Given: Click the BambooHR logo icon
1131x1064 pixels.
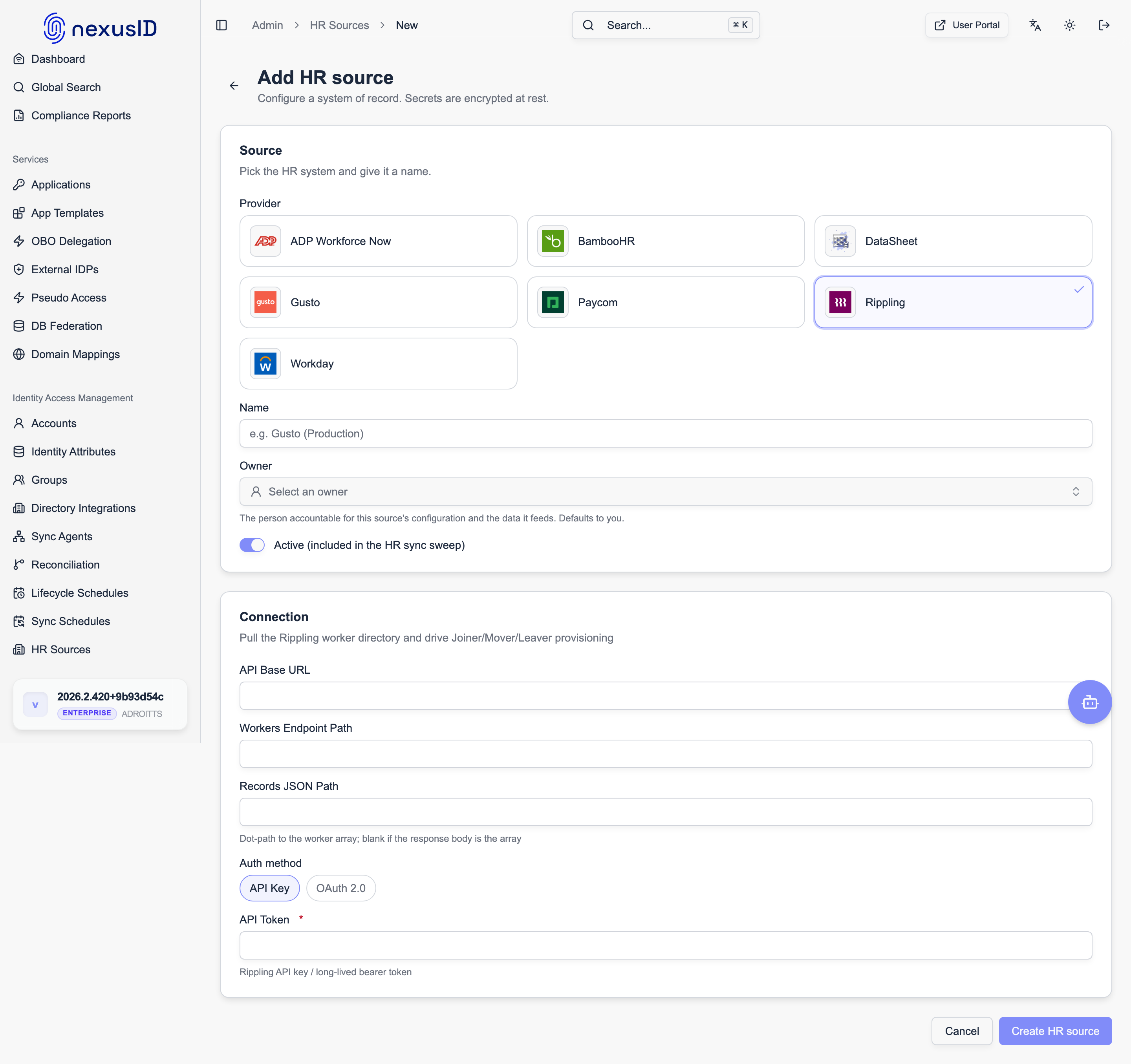Looking at the screenshot, I should click(553, 241).
